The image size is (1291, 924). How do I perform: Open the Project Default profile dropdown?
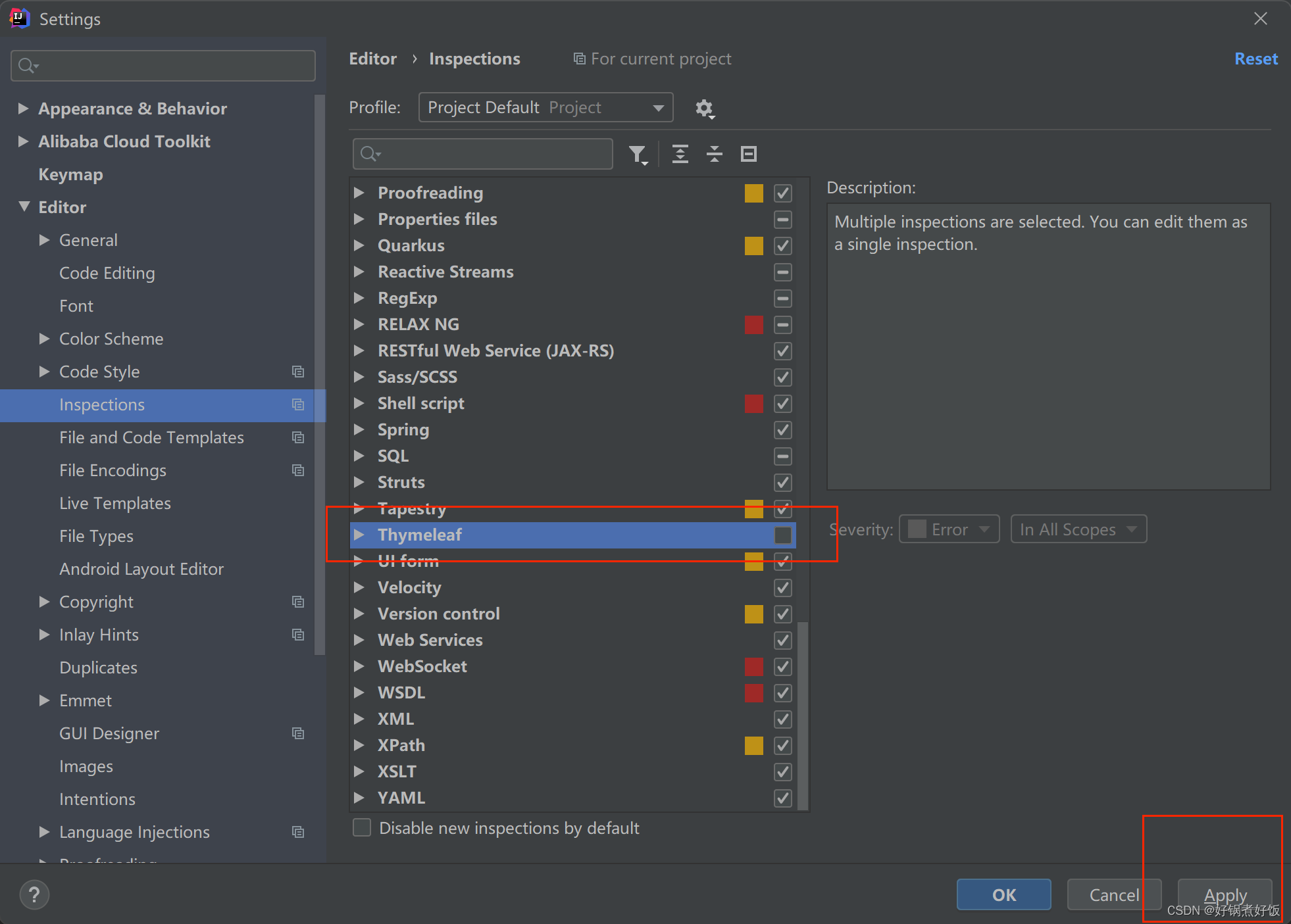(545, 107)
